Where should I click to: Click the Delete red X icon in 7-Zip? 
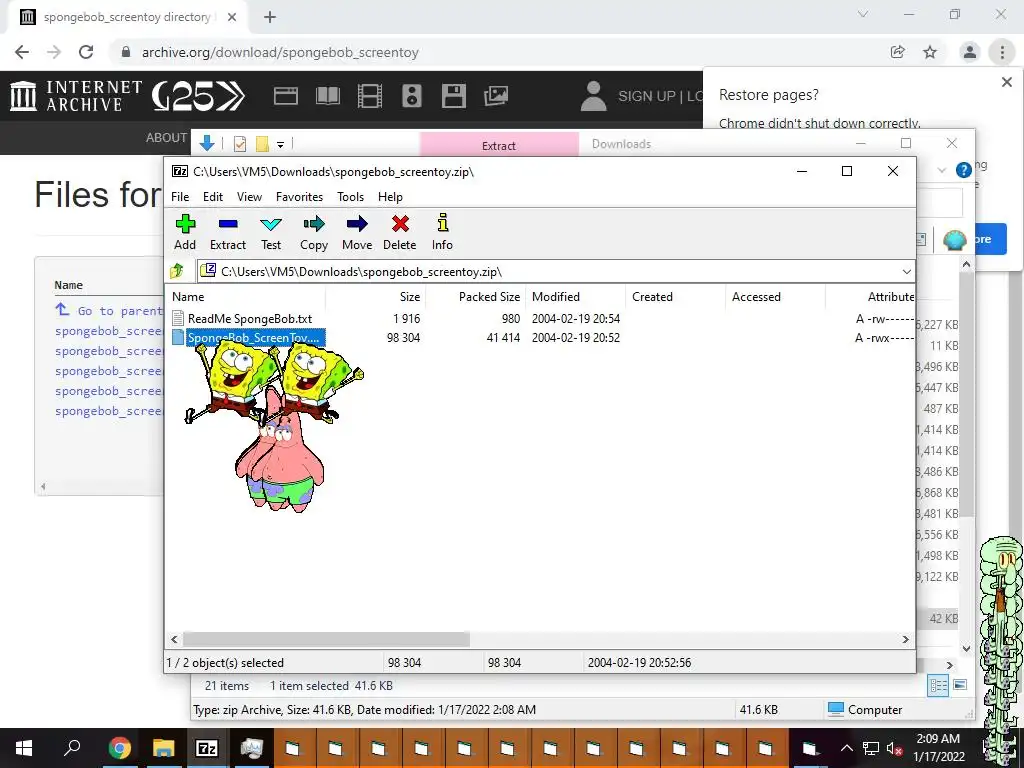click(x=400, y=225)
